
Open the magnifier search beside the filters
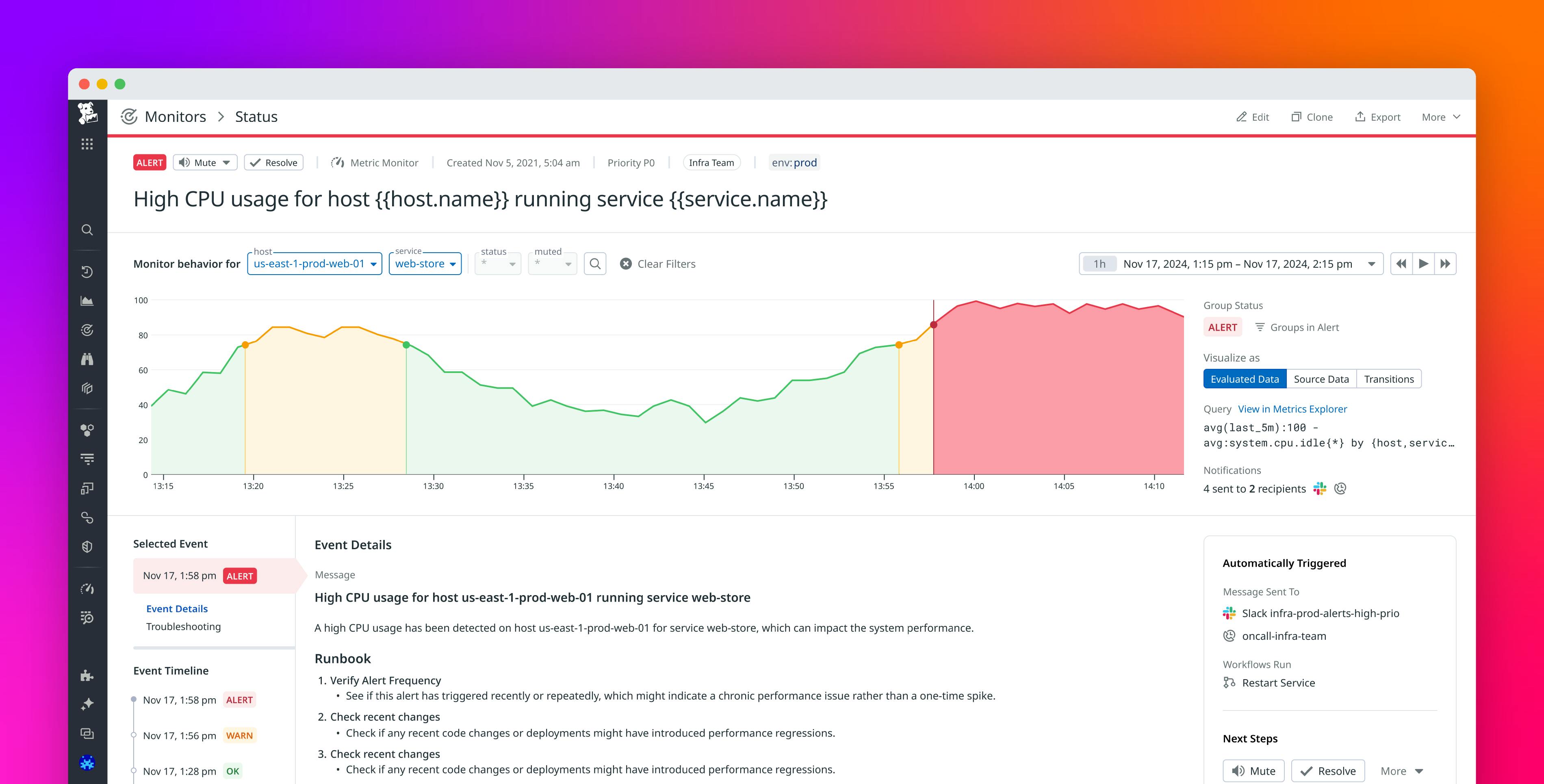(x=594, y=264)
